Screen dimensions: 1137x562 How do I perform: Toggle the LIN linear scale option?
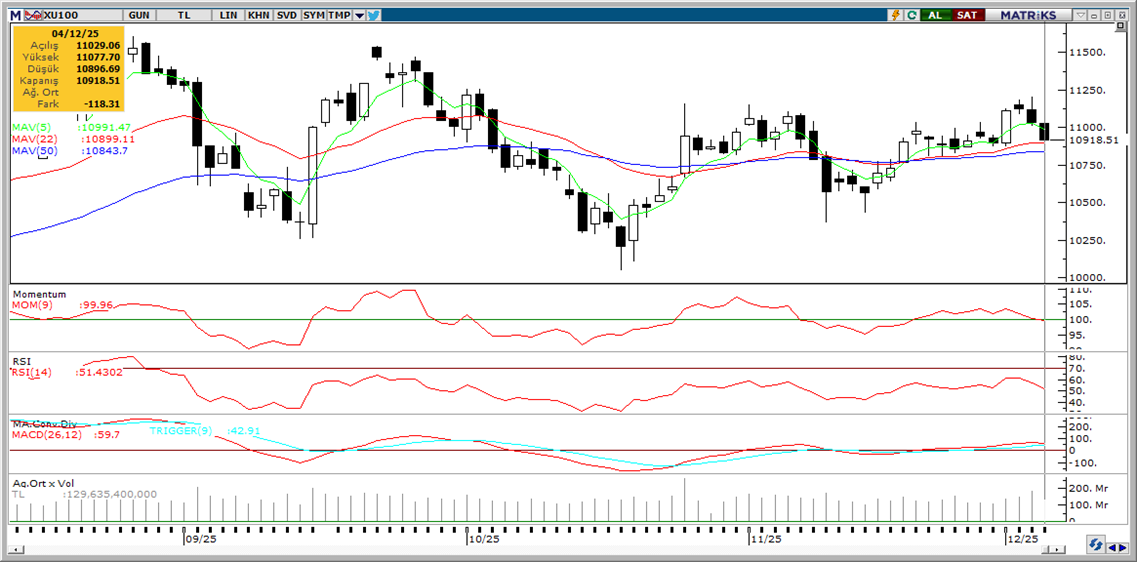(x=229, y=15)
